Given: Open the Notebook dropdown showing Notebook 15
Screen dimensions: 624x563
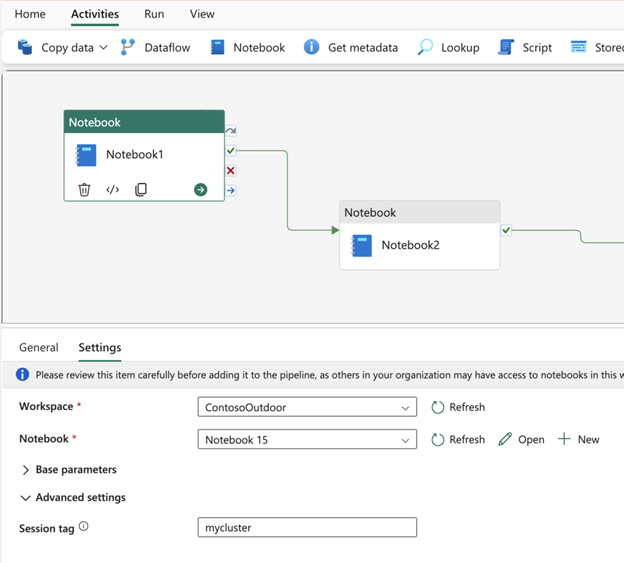Looking at the screenshot, I should 307,440.
